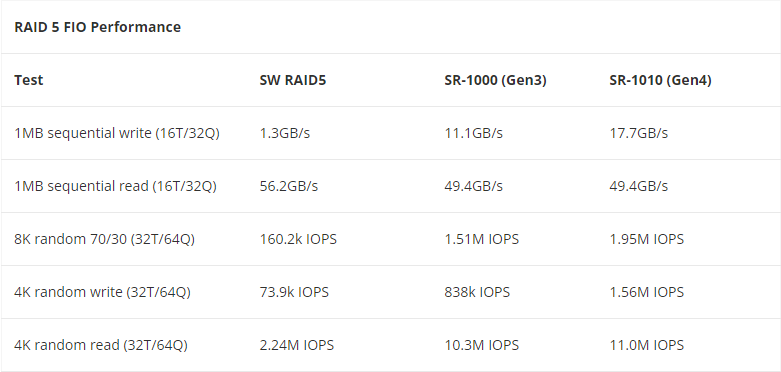The width and height of the screenshot is (781, 372).
Task: Click the SR-1010 (Gen4) column header
Action: coord(660,80)
